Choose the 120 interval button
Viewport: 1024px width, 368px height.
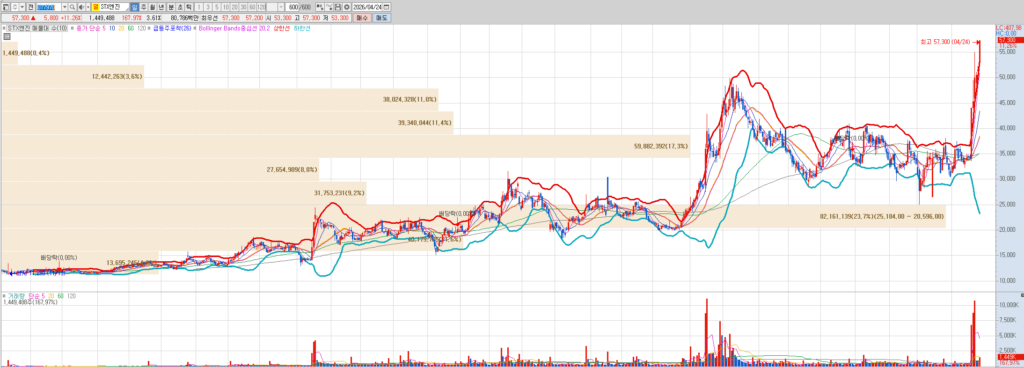coord(261,7)
